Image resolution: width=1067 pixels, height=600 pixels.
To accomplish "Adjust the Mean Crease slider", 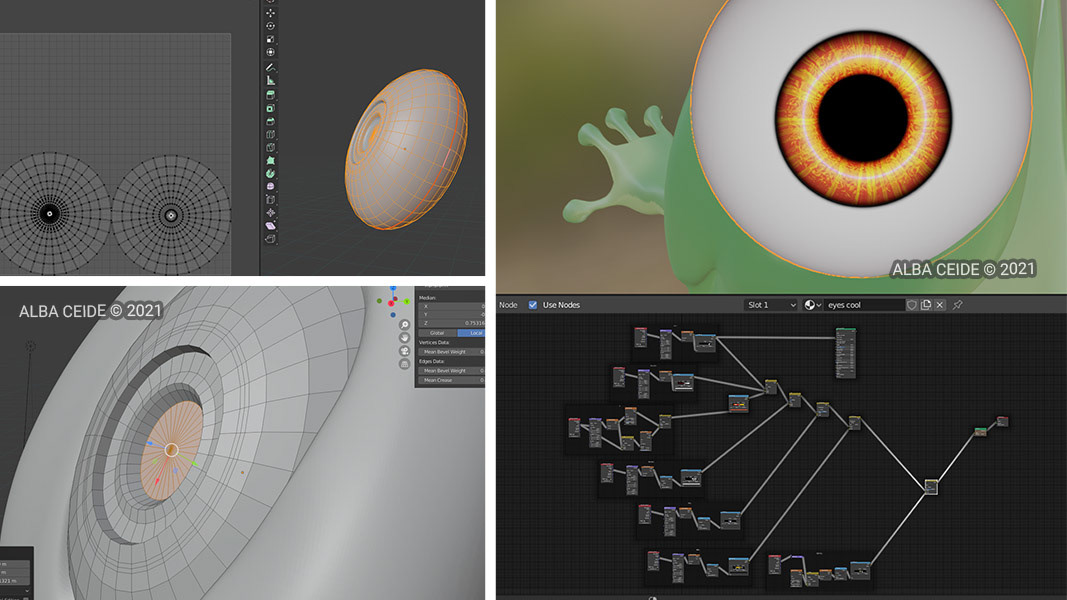I will [x=452, y=380].
